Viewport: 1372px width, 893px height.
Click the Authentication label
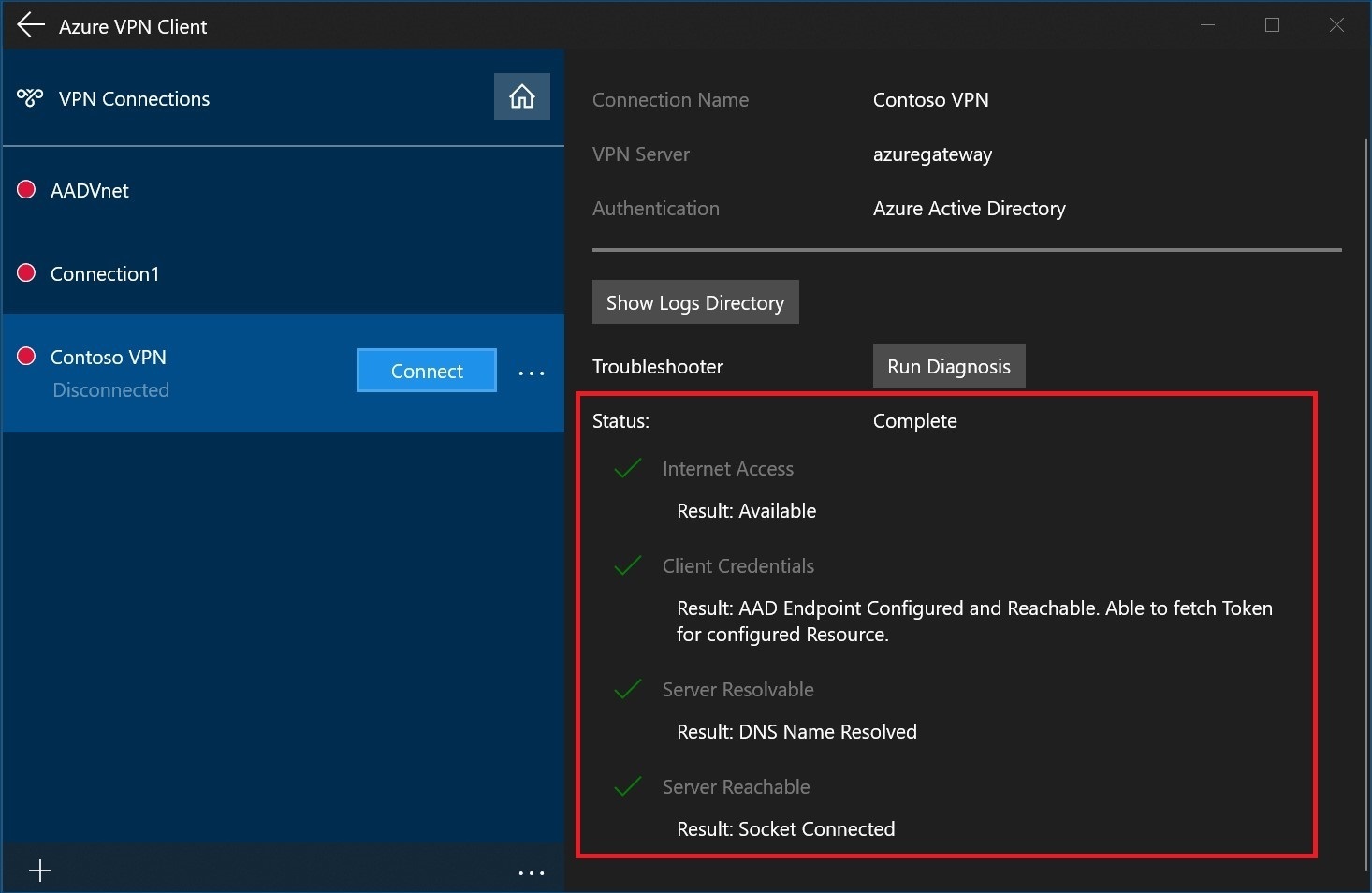pos(655,208)
